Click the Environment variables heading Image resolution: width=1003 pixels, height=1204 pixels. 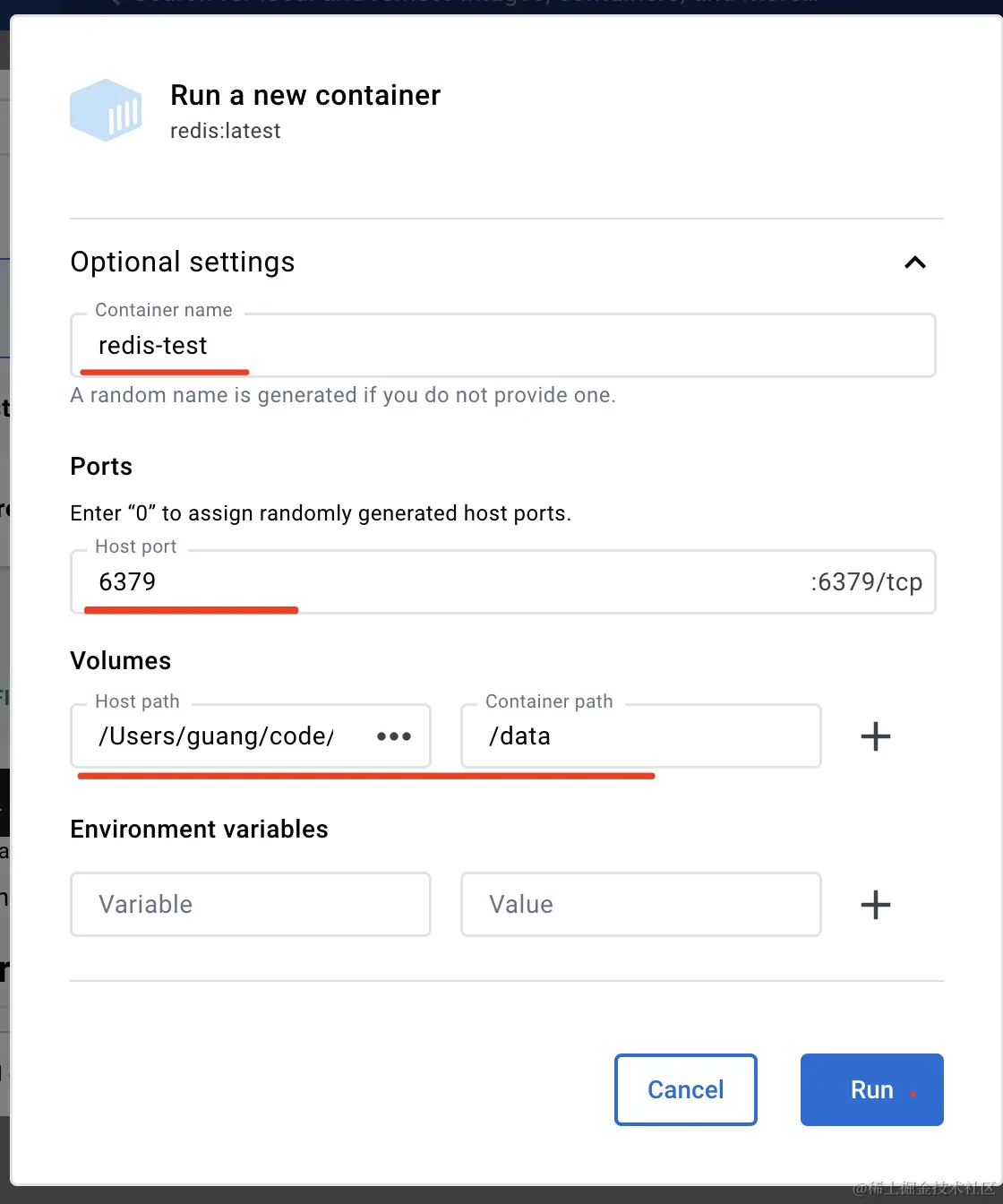tap(199, 830)
